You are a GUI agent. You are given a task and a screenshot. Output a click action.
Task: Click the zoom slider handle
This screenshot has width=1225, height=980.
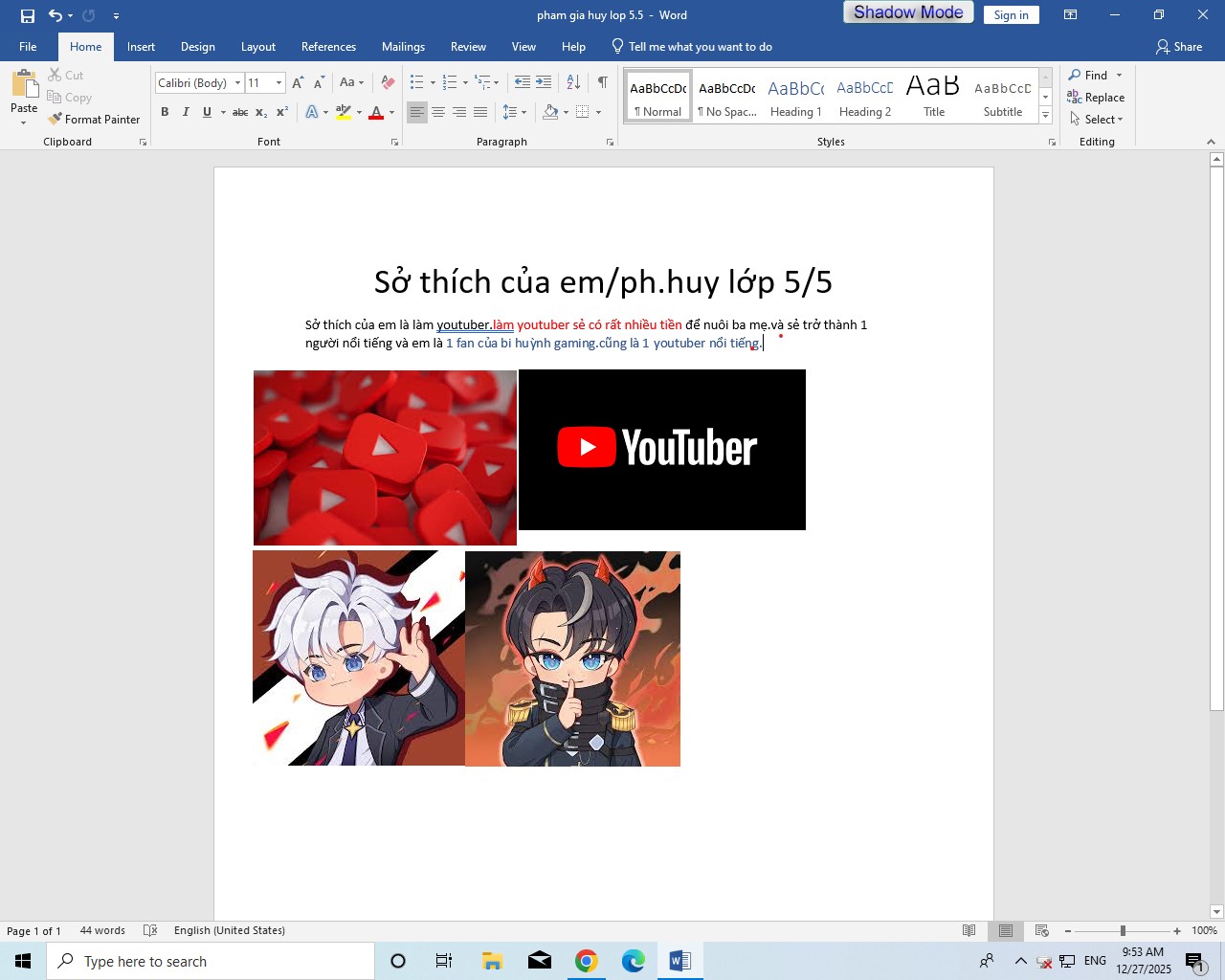pyautogui.click(x=1123, y=931)
